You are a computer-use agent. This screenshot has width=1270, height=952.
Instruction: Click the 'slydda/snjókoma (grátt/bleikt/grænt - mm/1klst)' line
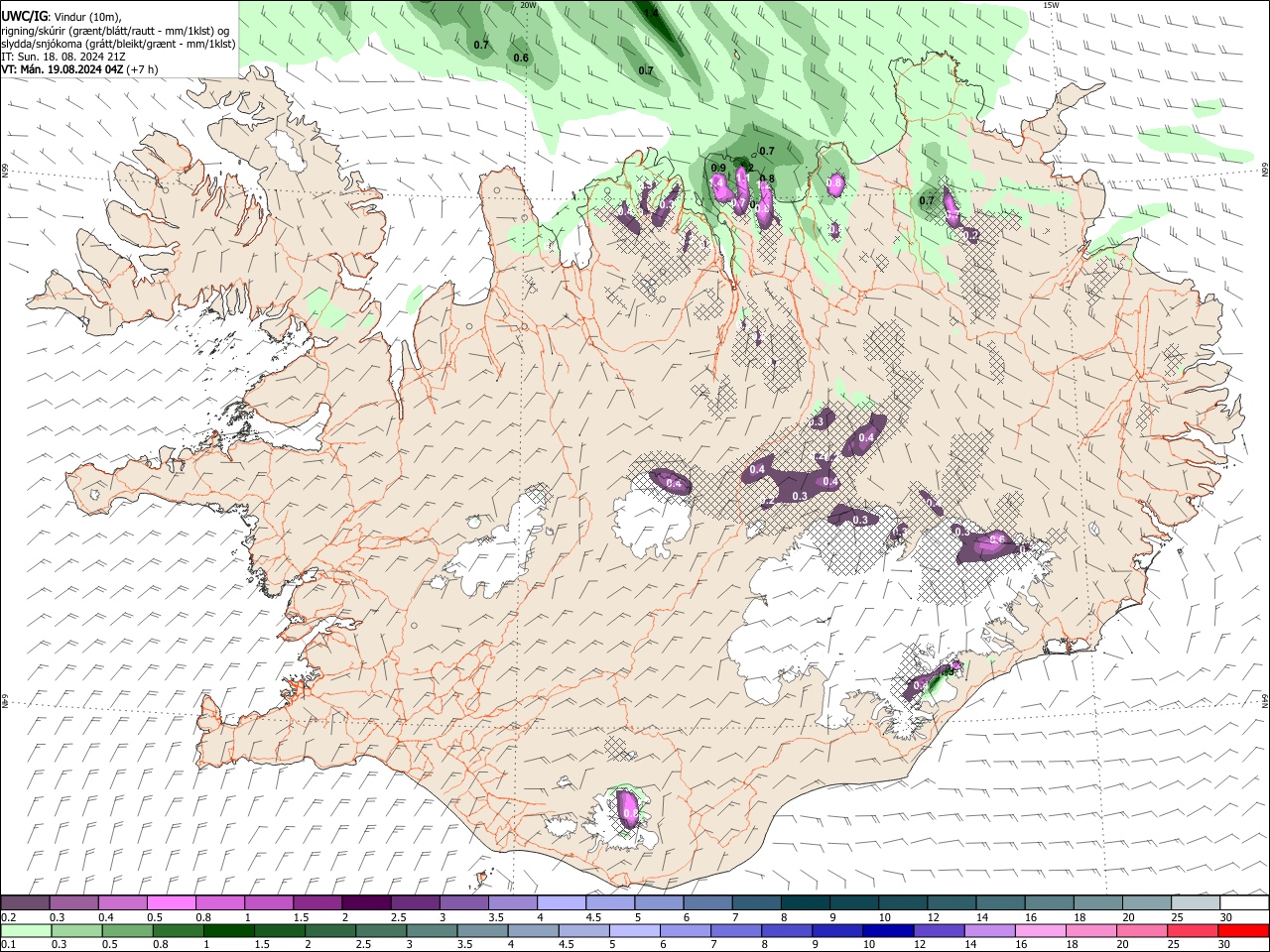click(x=118, y=44)
